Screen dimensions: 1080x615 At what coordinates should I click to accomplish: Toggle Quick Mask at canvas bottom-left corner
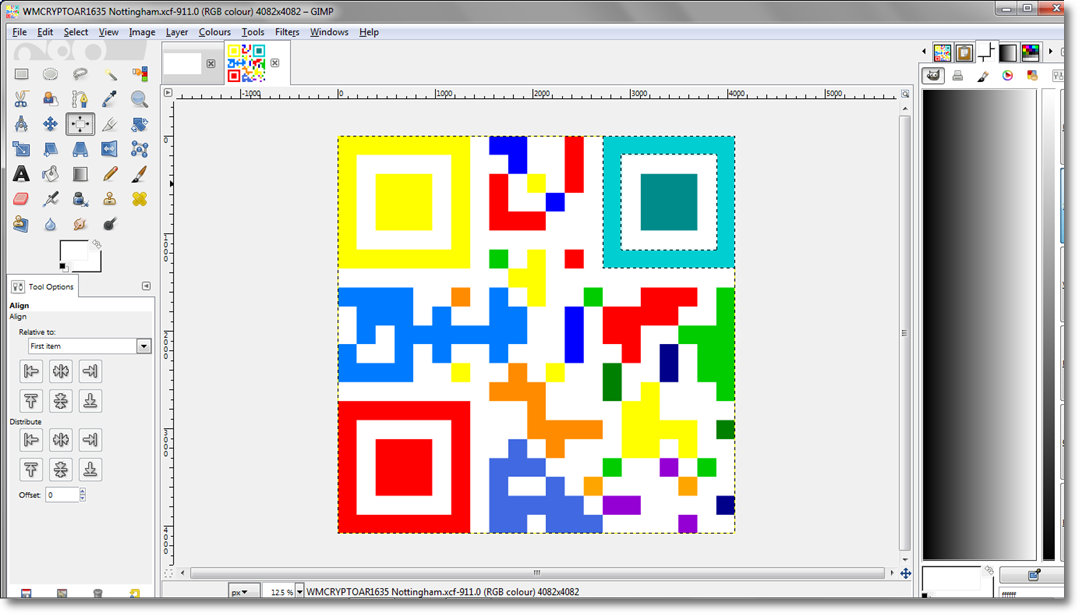pos(168,573)
